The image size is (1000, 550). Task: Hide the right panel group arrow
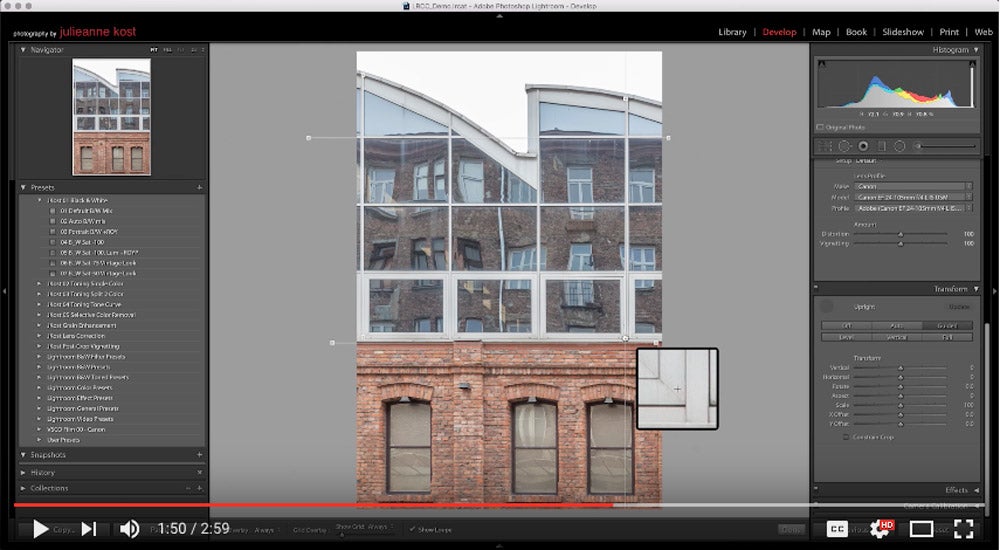996,291
